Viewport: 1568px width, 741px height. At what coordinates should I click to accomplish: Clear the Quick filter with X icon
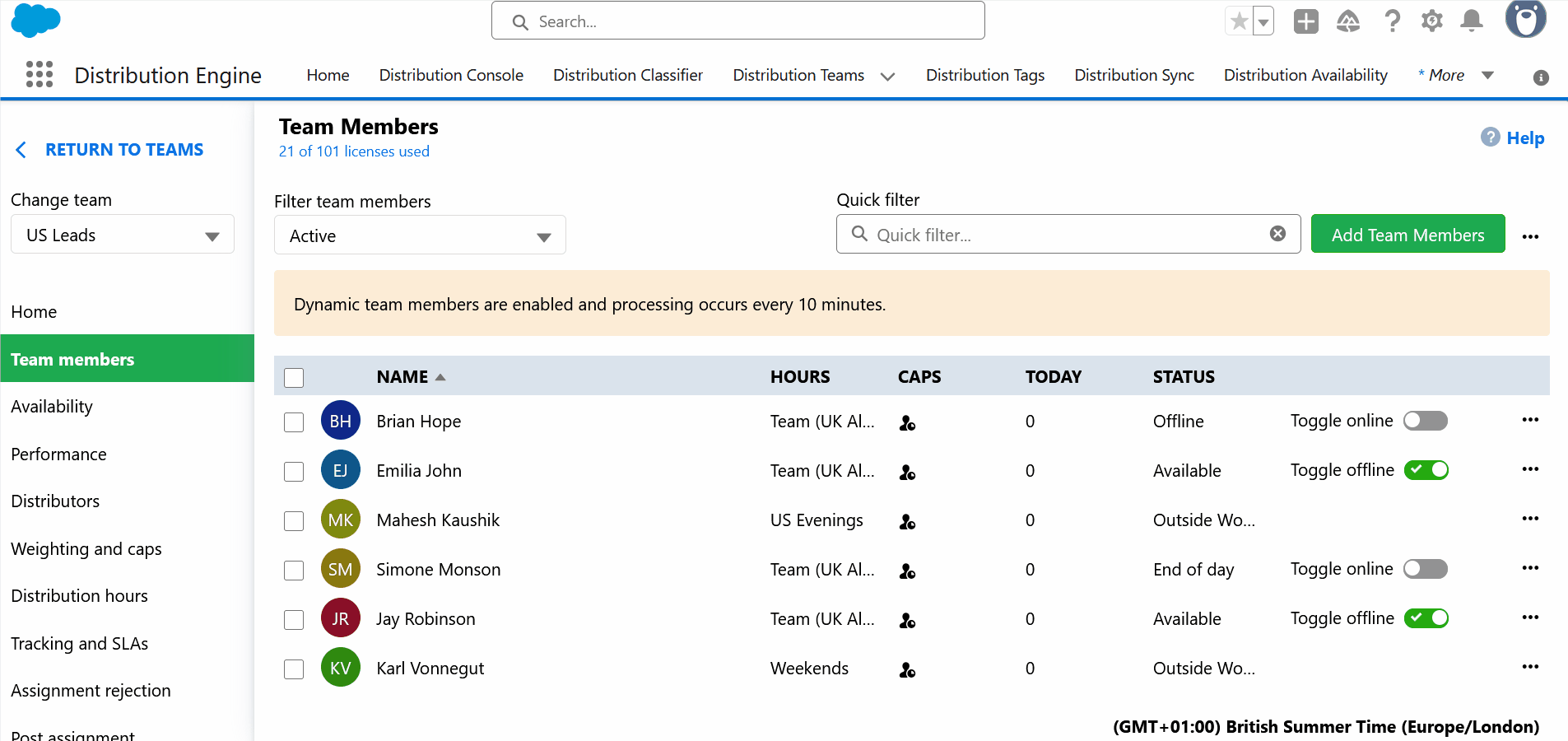point(1278,234)
